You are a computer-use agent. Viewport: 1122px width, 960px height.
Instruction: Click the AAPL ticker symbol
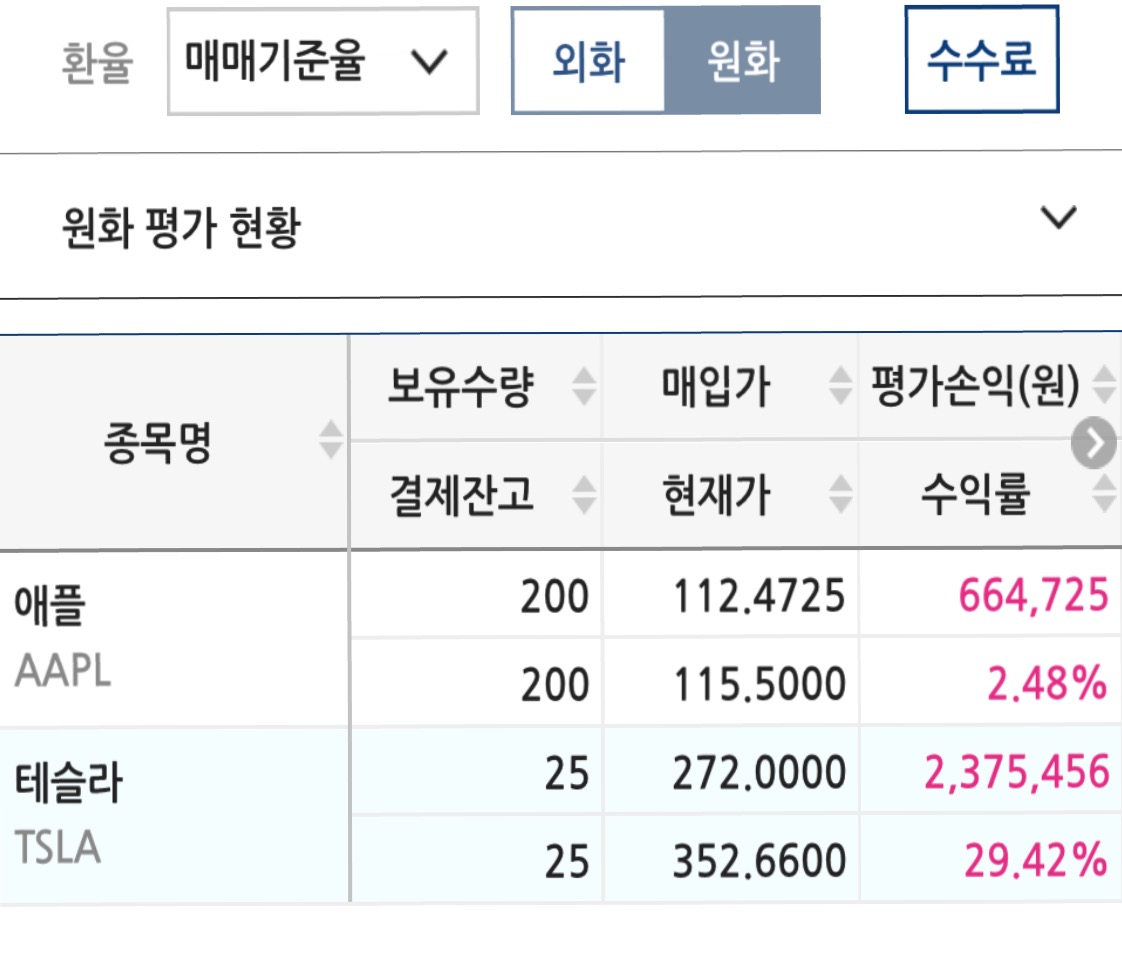63,671
